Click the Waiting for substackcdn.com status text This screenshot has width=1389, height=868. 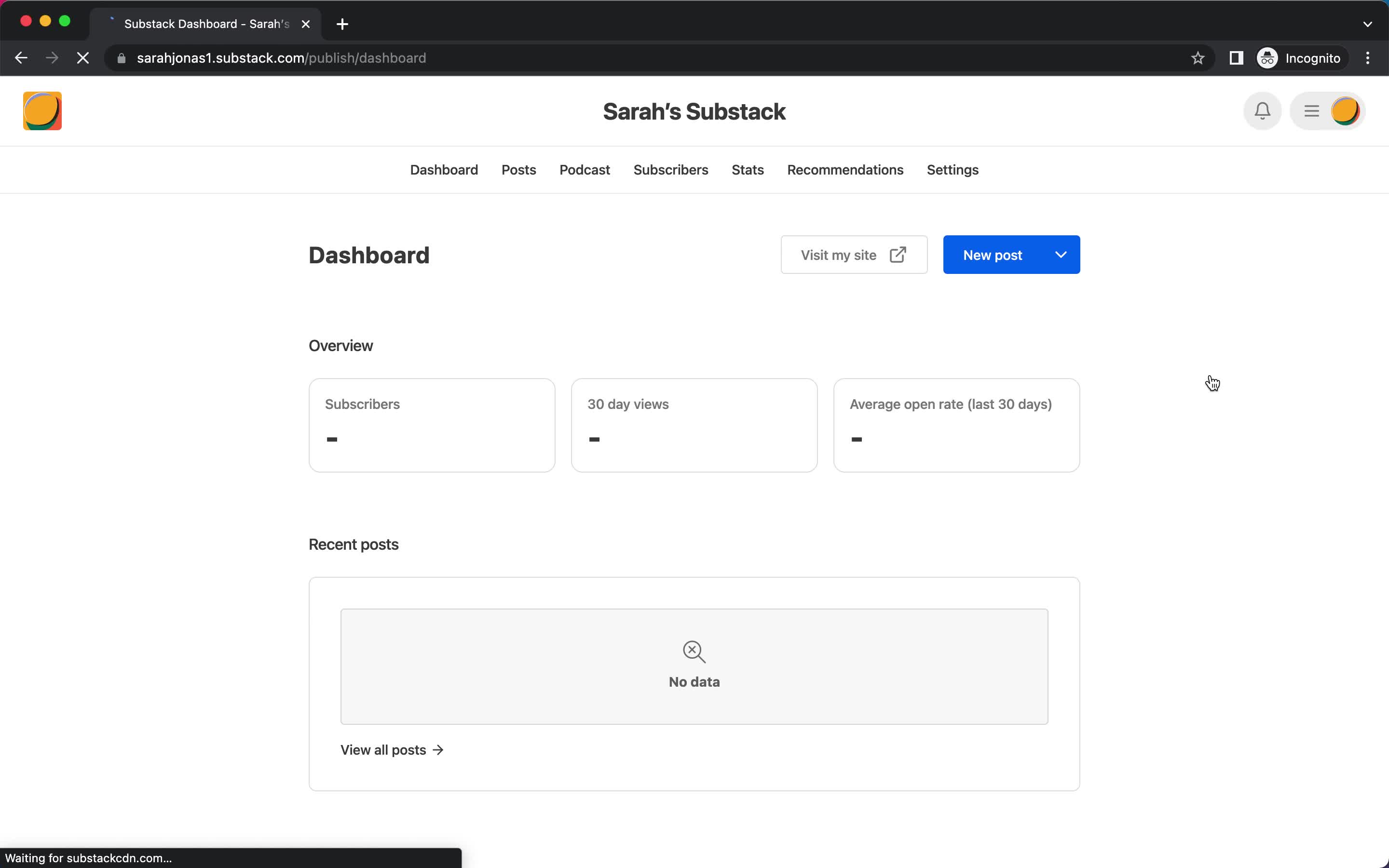pyautogui.click(x=88, y=858)
